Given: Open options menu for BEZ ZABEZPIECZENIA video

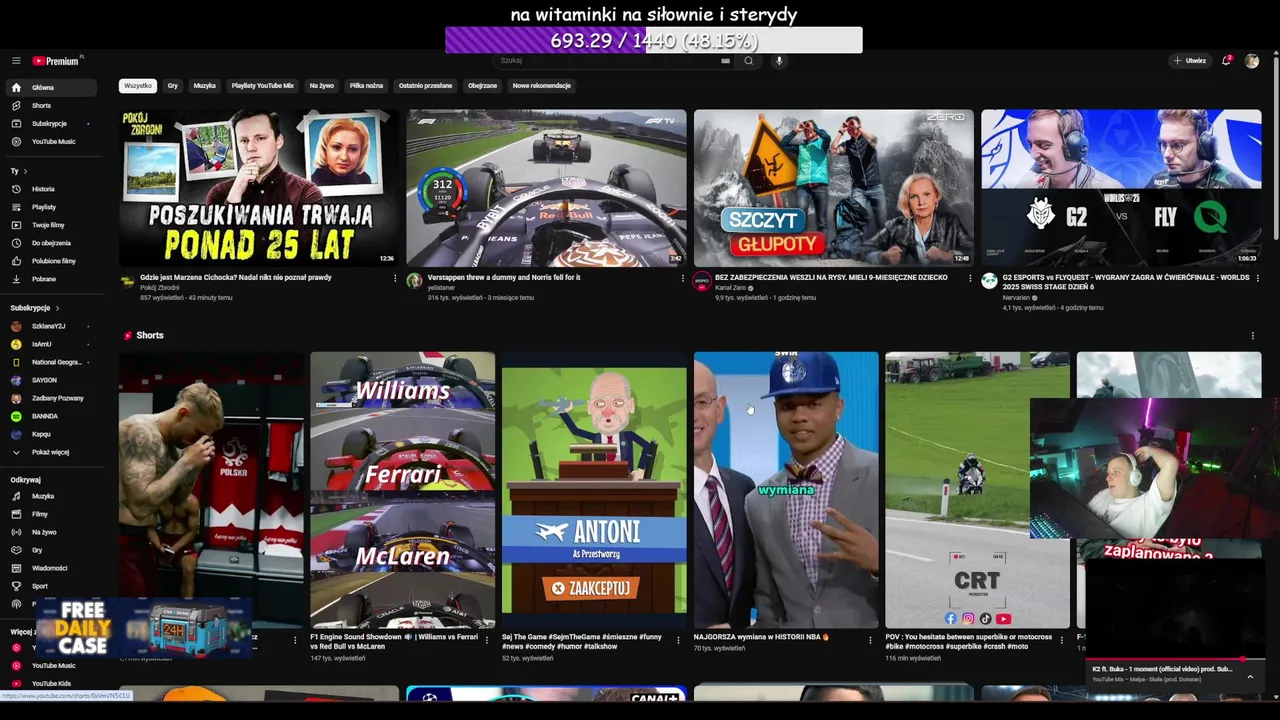Looking at the screenshot, I should click(969, 278).
